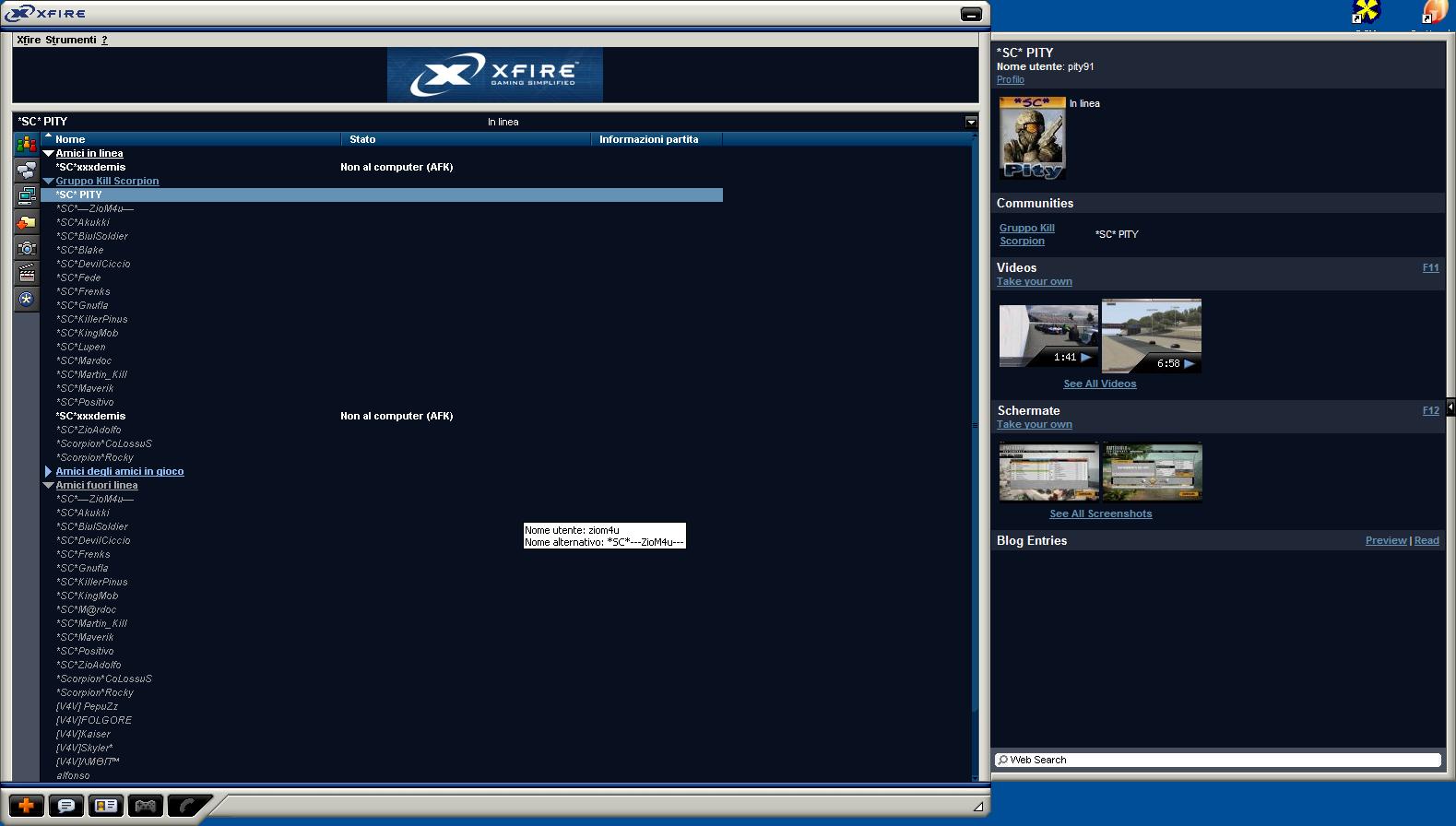Image resolution: width=1456 pixels, height=826 pixels.
Task: Select *SC*Akukki under Gruppo Kill Scorpion
Action: 83,222
